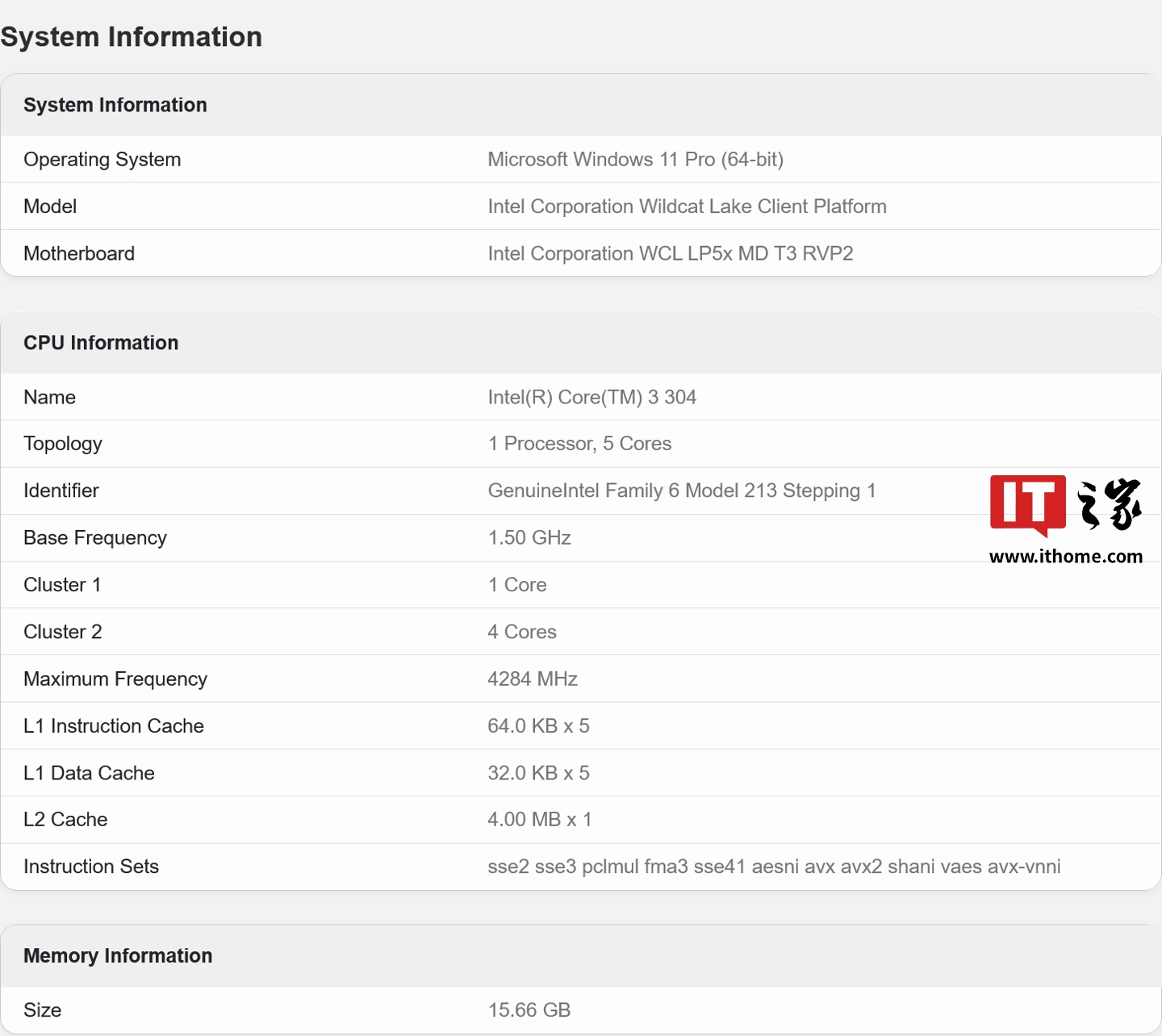
Task: Click the 4284 MHz maximum frequency value
Action: point(533,679)
